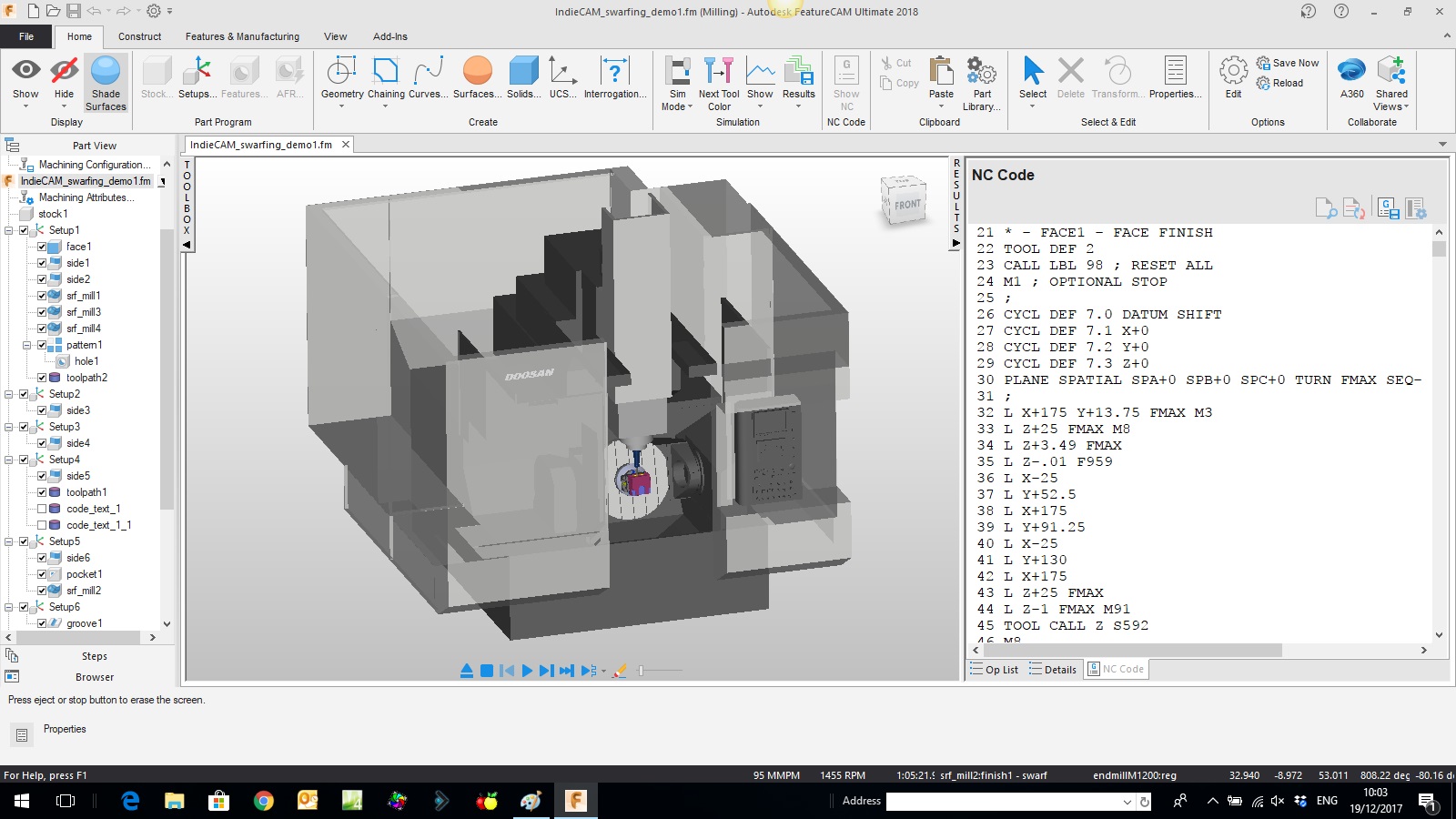Open the Properties tool in ribbon
This screenshot has height=819, width=1456.
(x=1175, y=78)
